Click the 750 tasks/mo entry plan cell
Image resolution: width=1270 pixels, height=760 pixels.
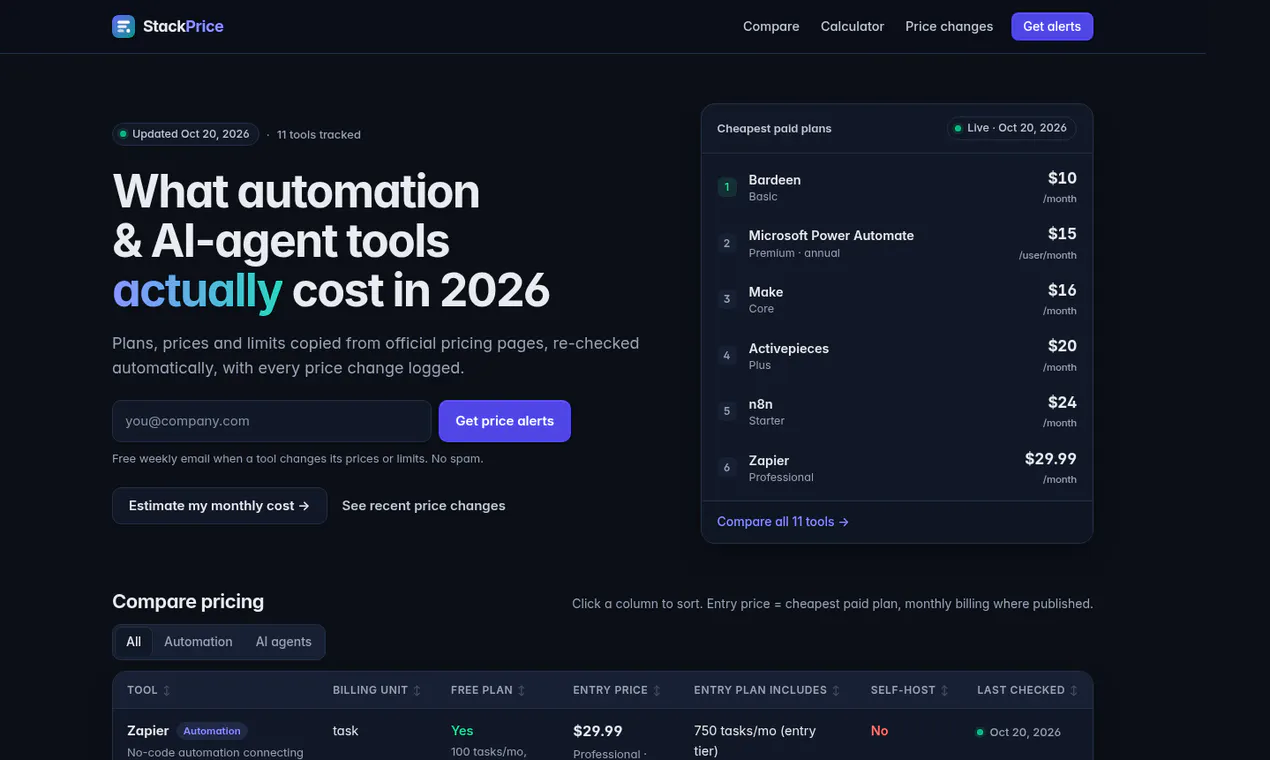coord(755,740)
